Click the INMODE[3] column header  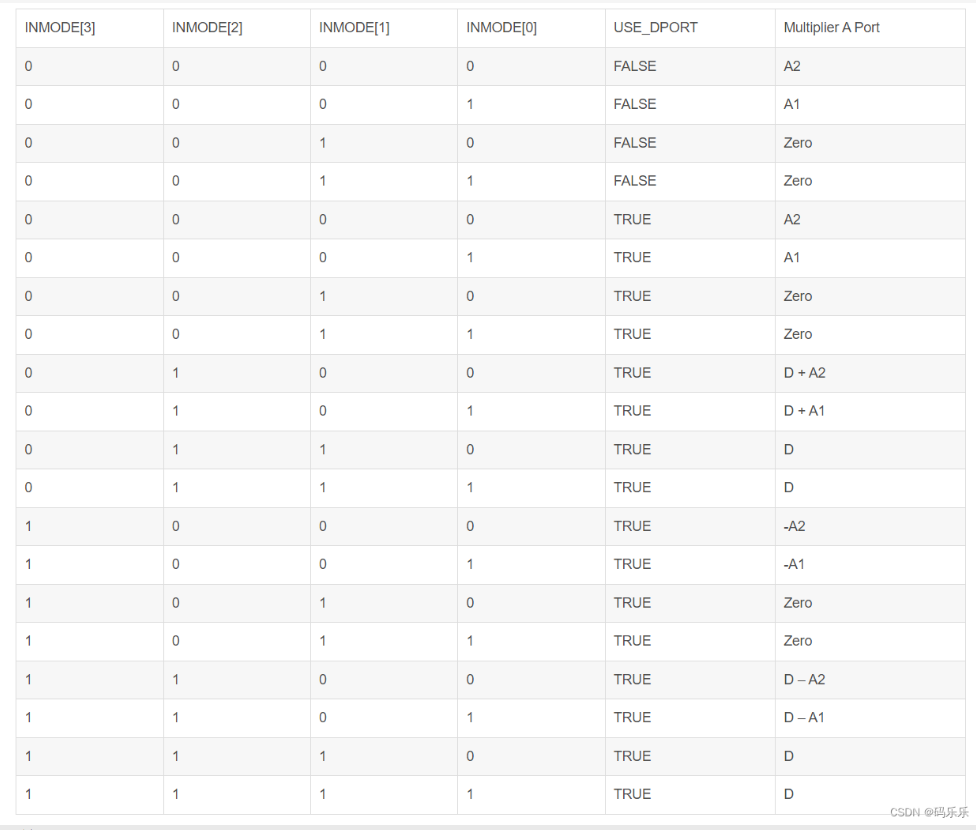(x=60, y=27)
